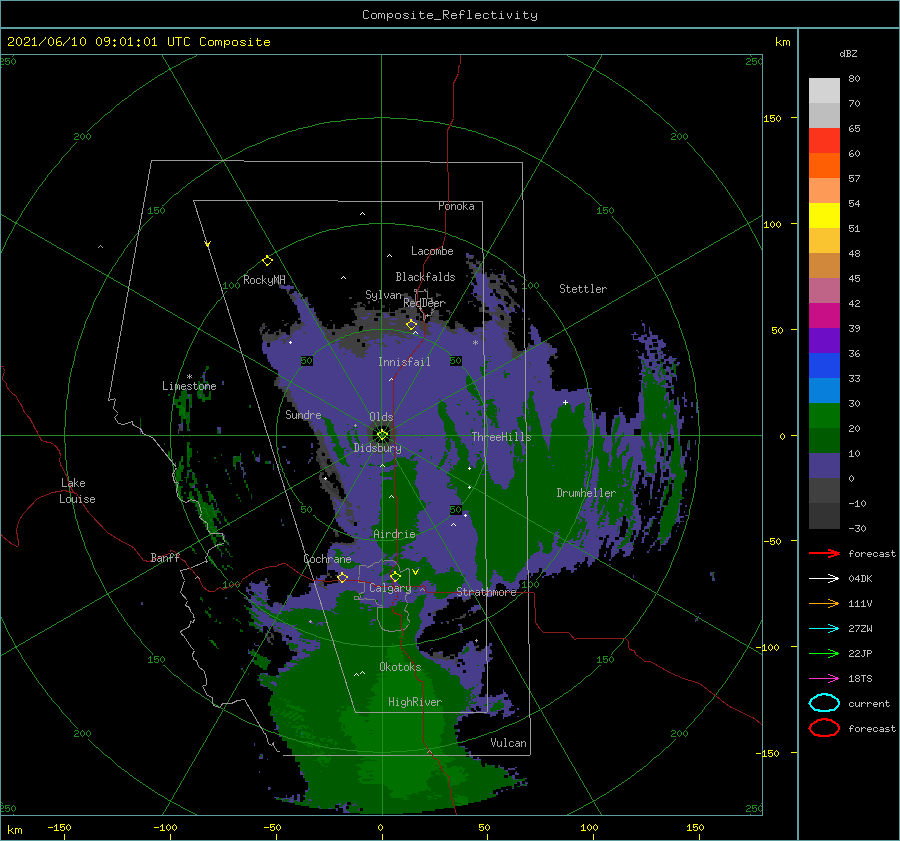The height and width of the screenshot is (841, 900).
Task: Click the Strathmore city label
Action: click(x=487, y=592)
